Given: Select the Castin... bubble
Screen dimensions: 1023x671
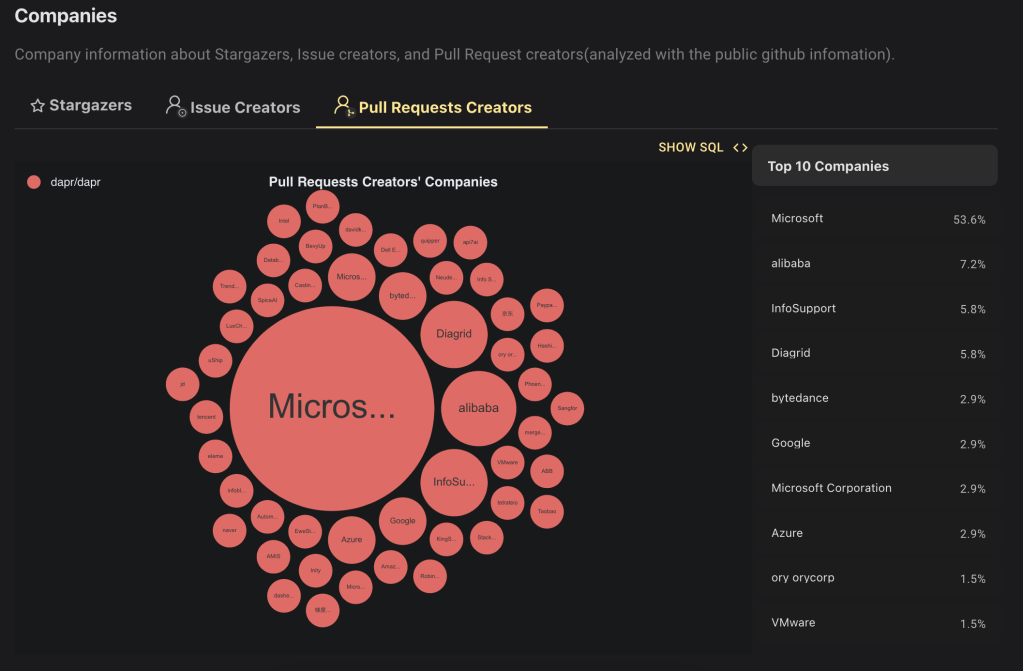Looking at the screenshot, I should click(x=305, y=285).
